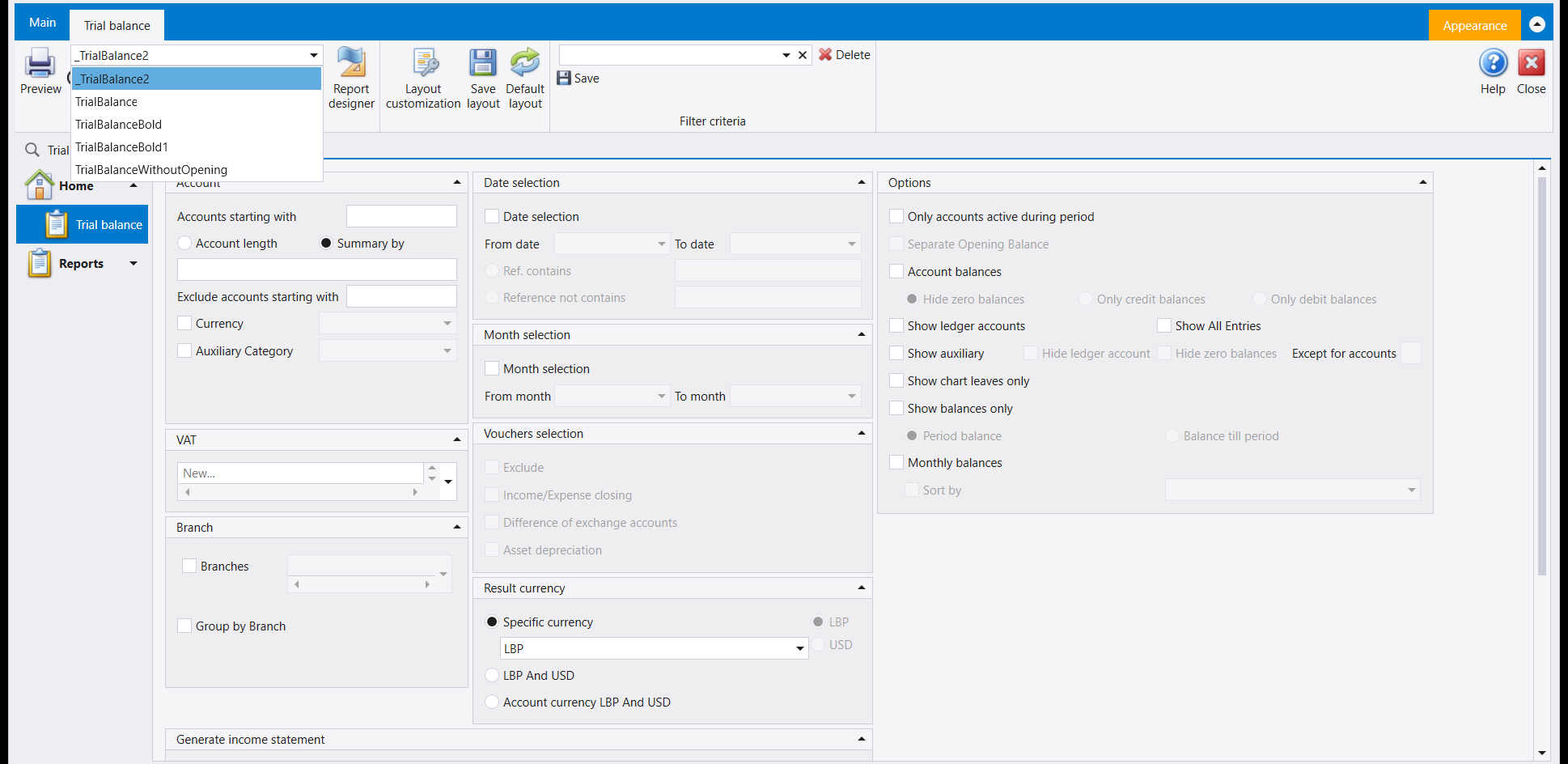Clear the filter criteria combo box

[803, 55]
